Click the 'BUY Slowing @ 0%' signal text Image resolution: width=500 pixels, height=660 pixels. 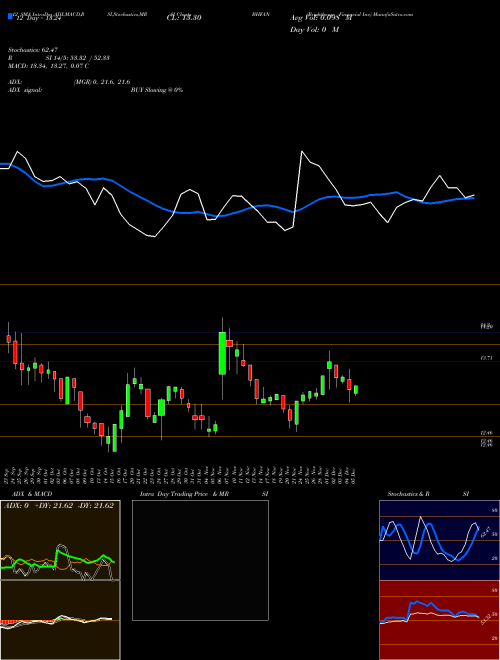[x=157, y=90]
